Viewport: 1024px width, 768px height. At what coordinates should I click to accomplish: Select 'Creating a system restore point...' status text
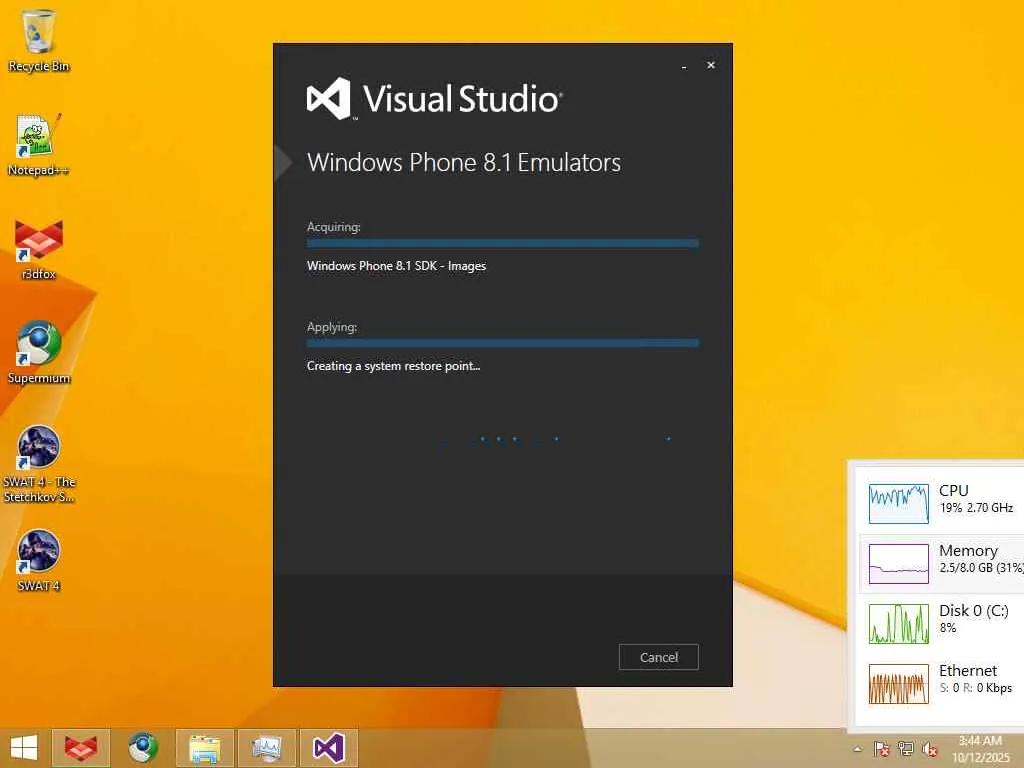(x=394, y=366)
